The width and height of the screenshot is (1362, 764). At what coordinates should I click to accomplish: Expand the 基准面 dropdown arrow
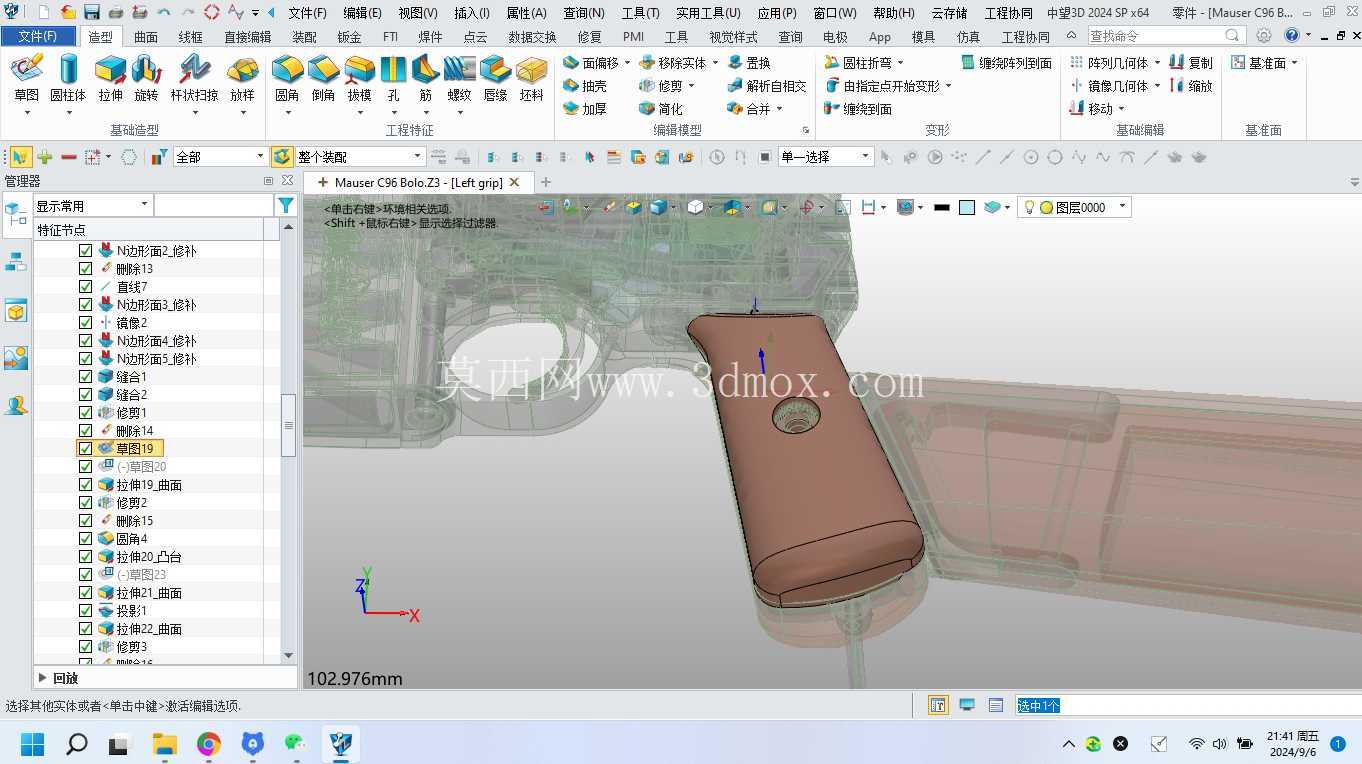pyautogui.click(x=1294, y=63)
